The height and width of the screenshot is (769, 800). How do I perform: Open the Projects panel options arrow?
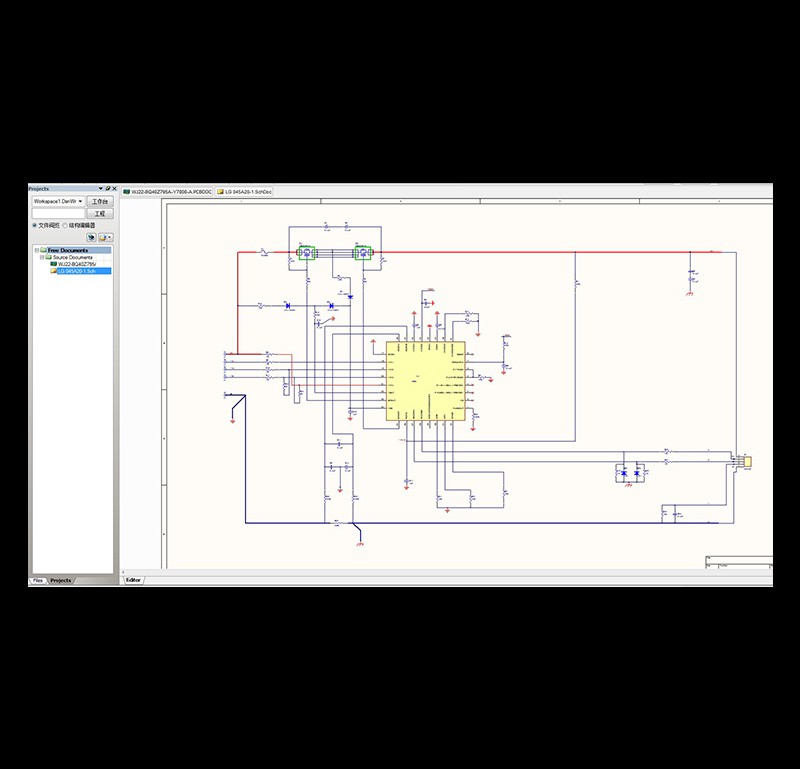101,189
